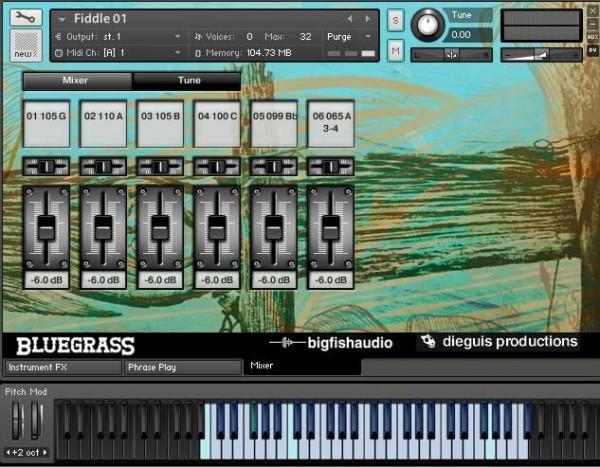Click the dieguis productions logo
600x467 pixels.
pos(499,341)
